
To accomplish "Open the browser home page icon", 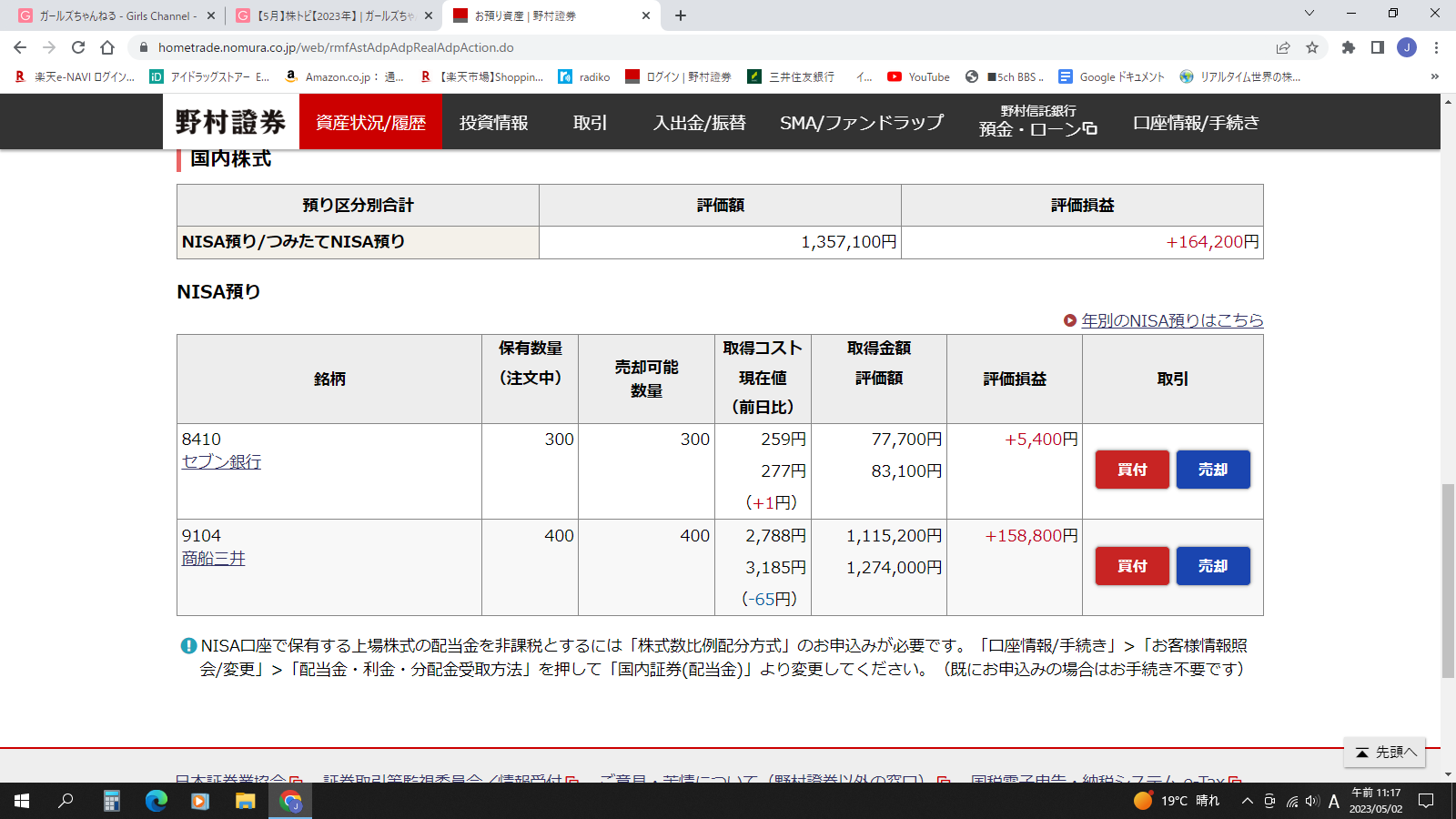I will pyautogui.click(x=107, y=47).
